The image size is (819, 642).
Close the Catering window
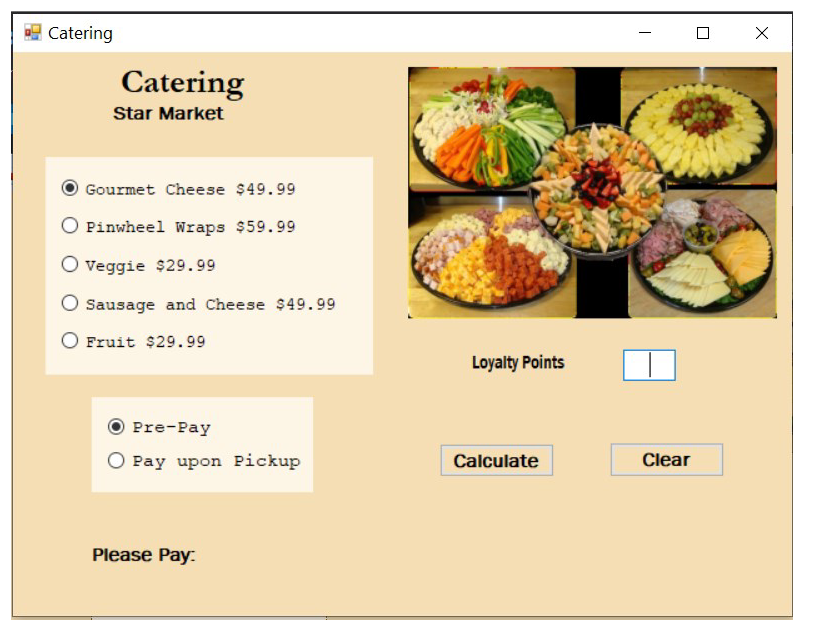pyautogui.click(x=762, y=33)
